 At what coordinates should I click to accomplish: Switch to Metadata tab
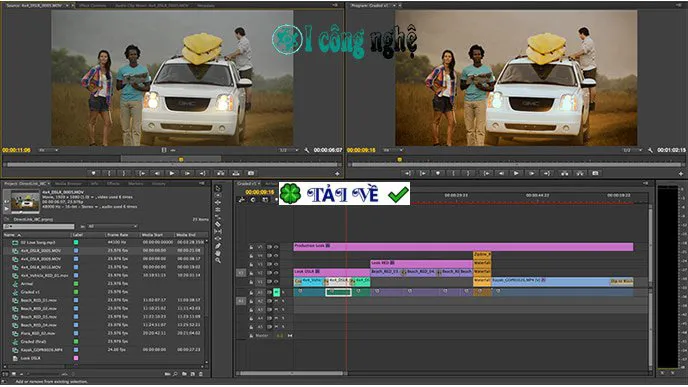tap(206, 6)
